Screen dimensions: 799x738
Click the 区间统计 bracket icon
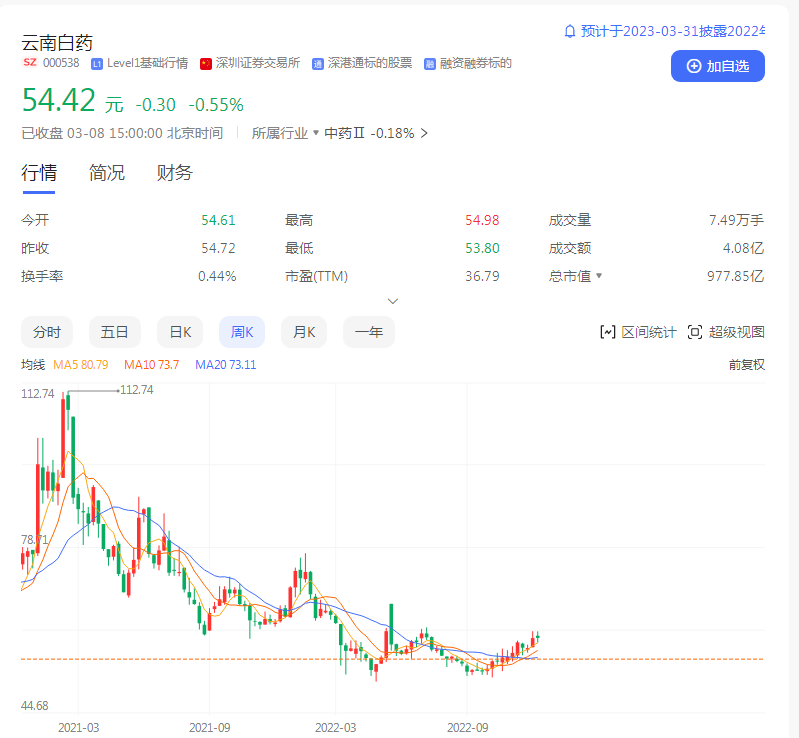607,332
